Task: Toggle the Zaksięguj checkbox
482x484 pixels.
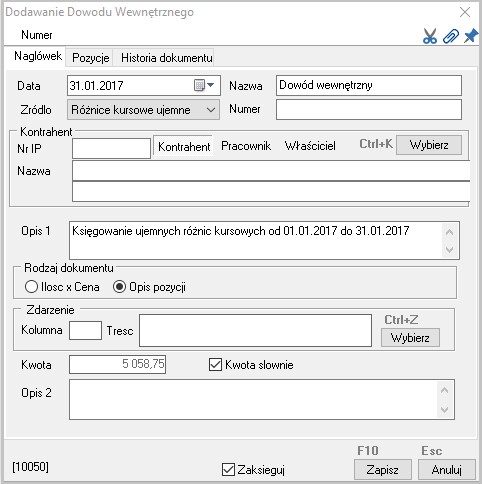Action: click(x=228, y=470)
